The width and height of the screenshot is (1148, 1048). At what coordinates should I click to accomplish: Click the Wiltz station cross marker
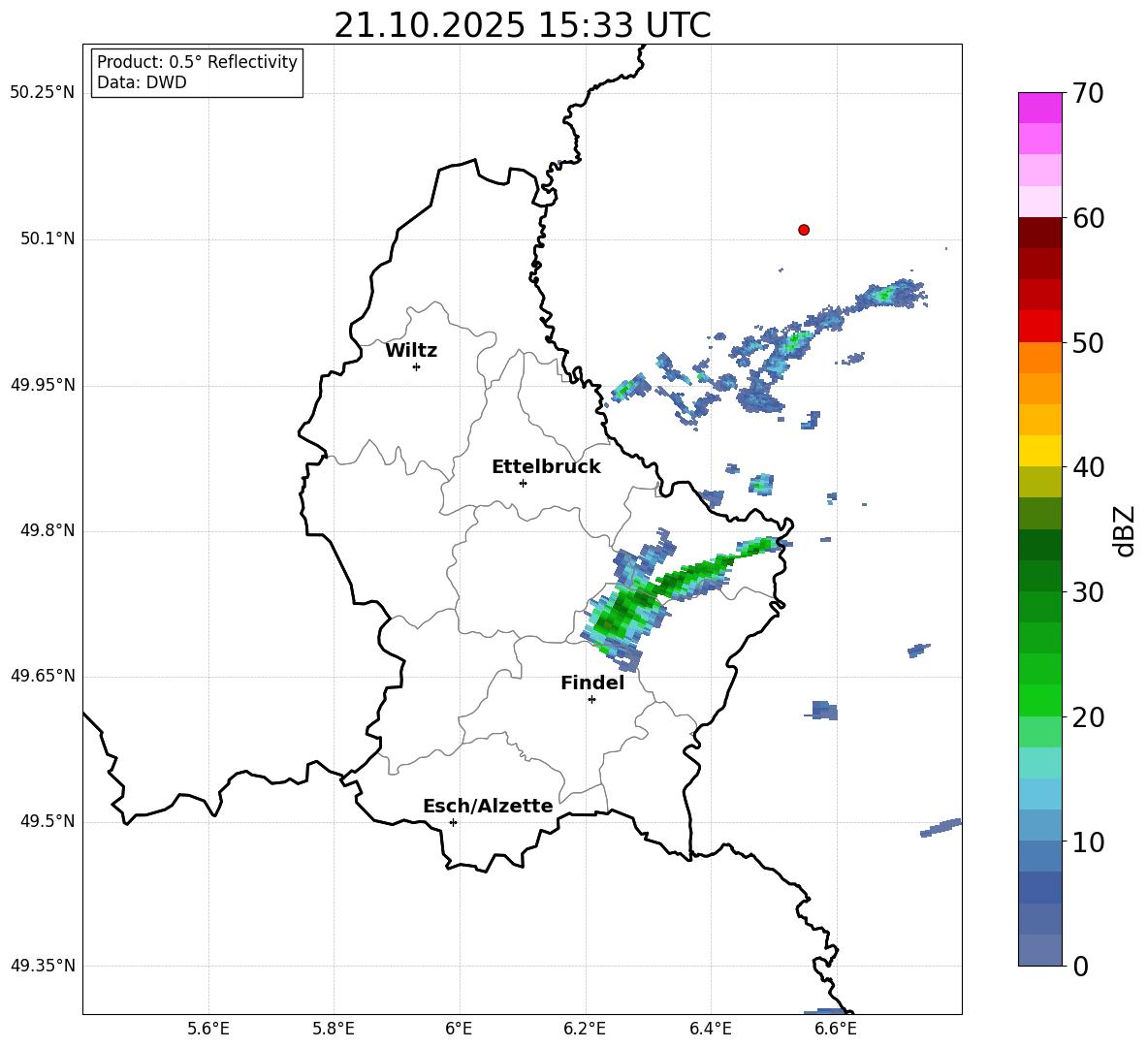point(417,366)
